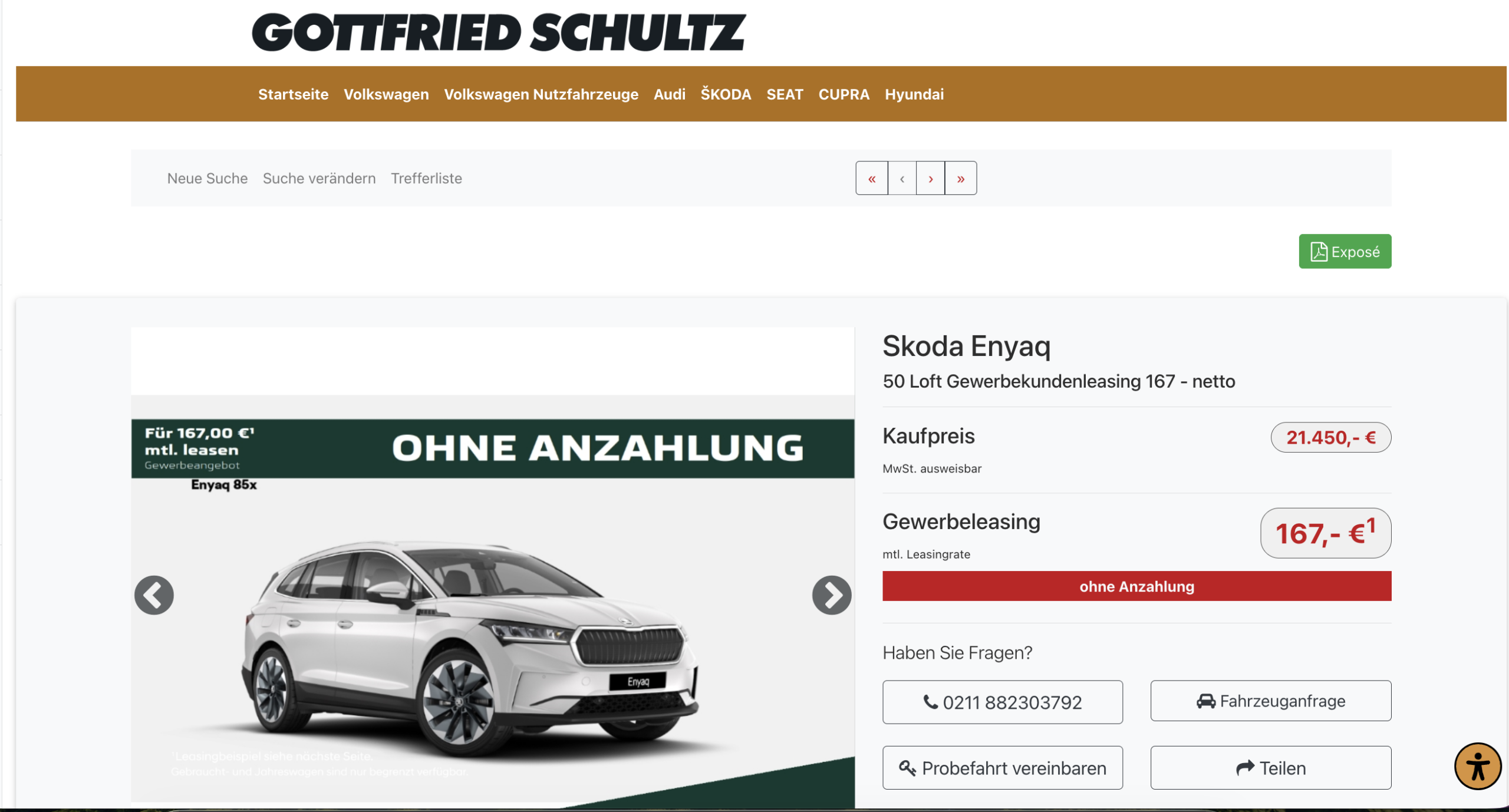
Task: Return to the Trefferliste
Action: (x=426, y=179)
